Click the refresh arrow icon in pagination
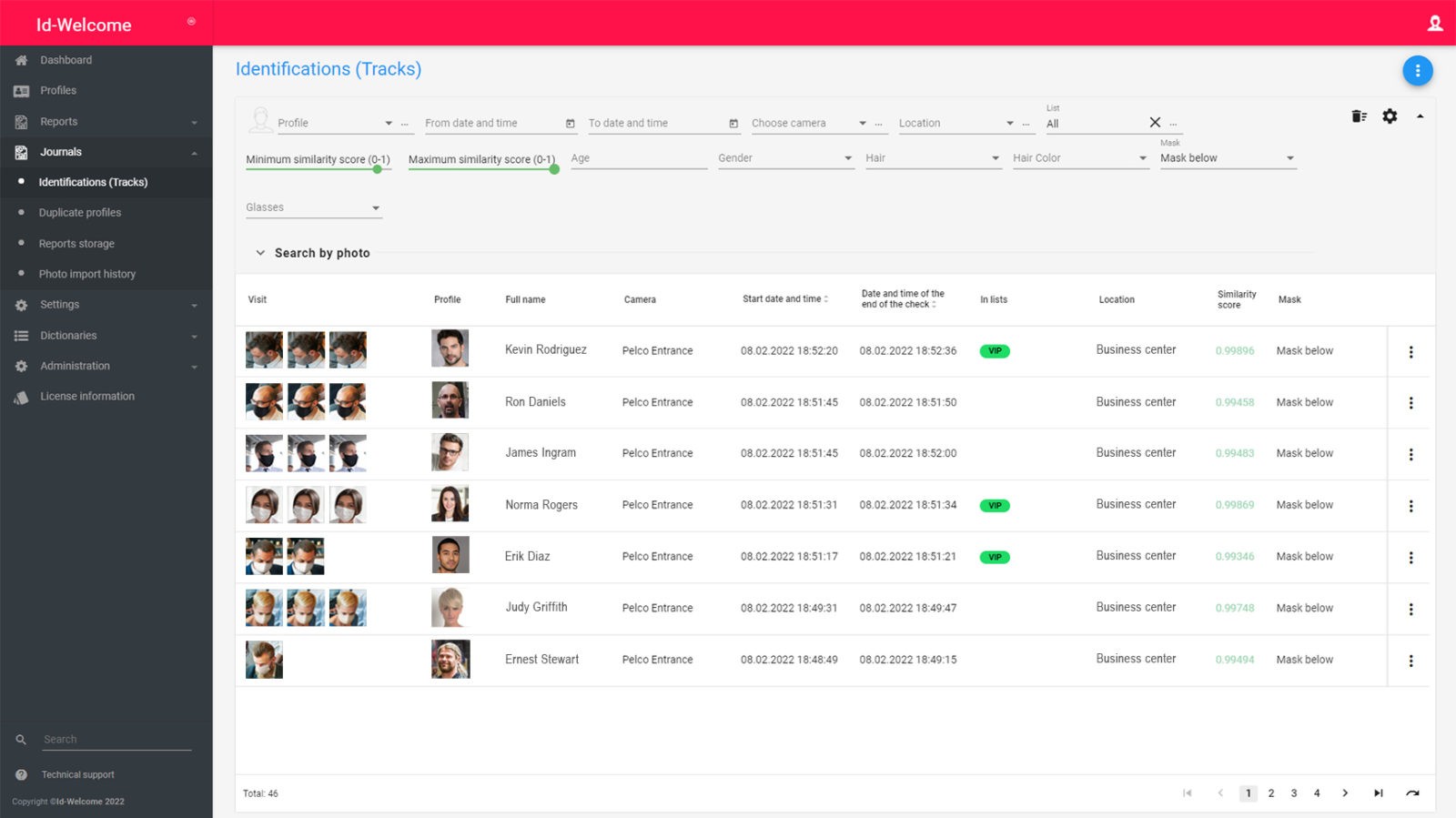 pyautogui.click(x=1412, y=793)
